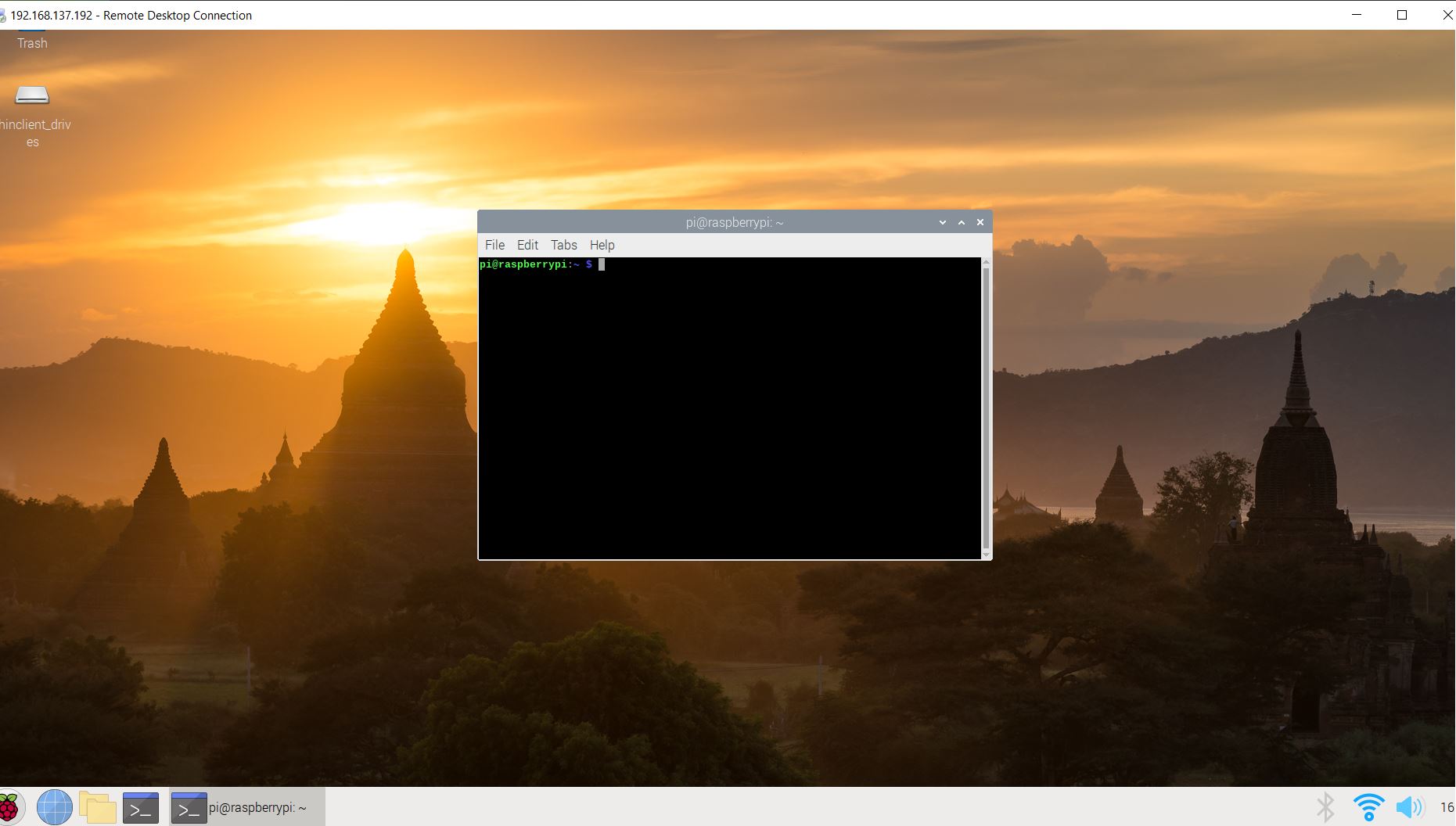Image resolution: width=1456 pixels, height=826 pixels.
Task: Maximize the terminal window with the up chevron
Action: coord(962,222)
